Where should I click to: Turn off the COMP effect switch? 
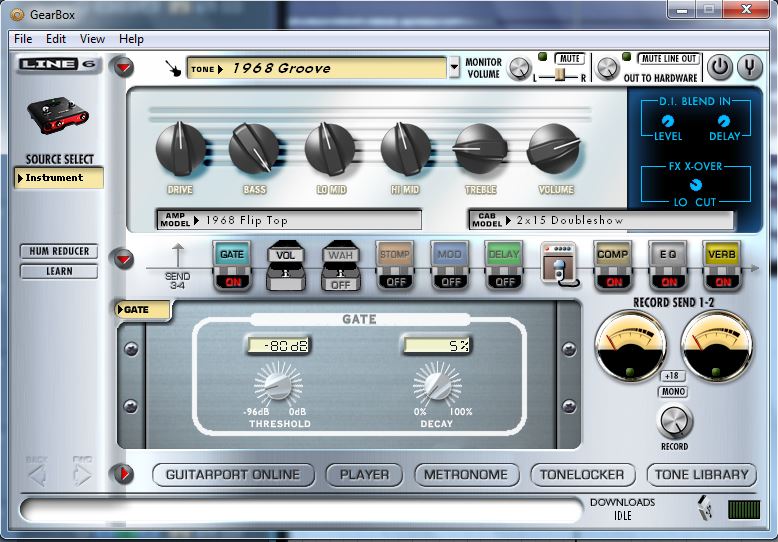613,282
